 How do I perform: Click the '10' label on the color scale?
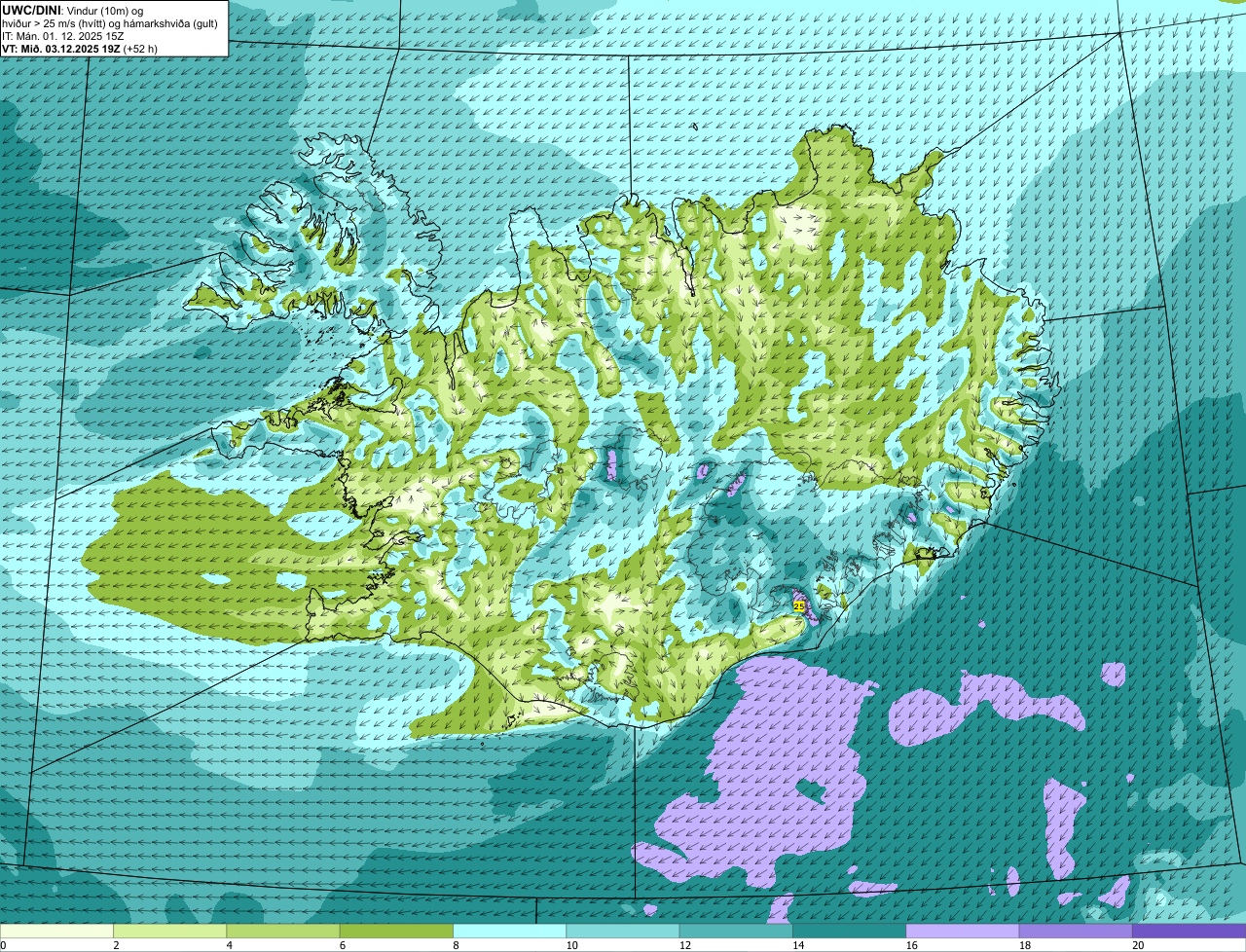click(571, 945)
